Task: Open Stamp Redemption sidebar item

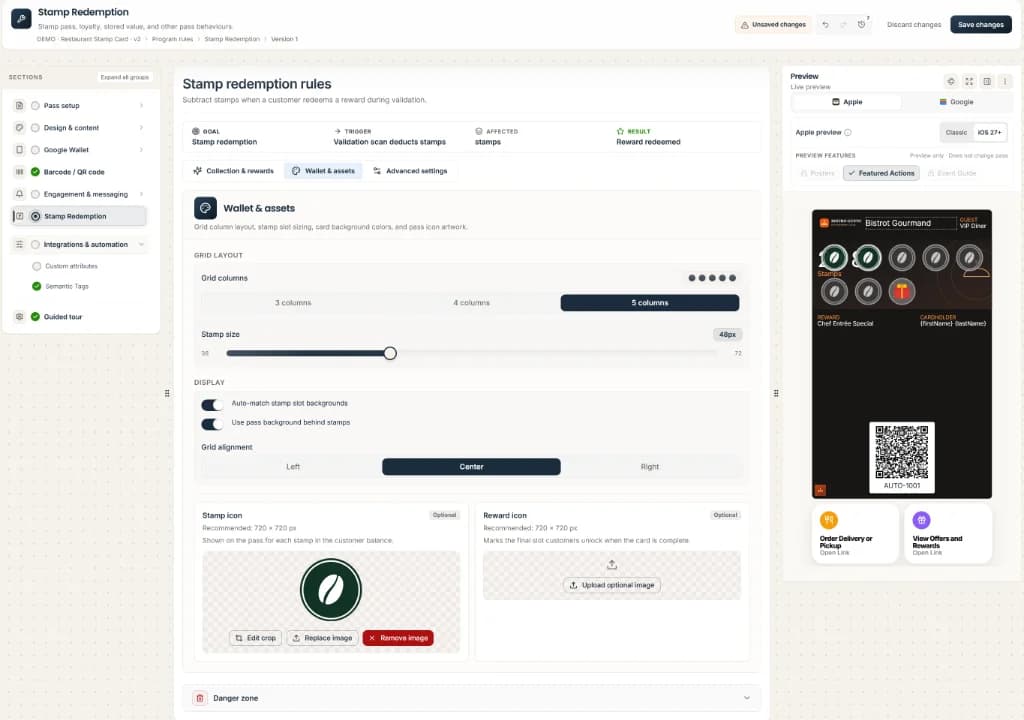Action: (x=80, y=216)
